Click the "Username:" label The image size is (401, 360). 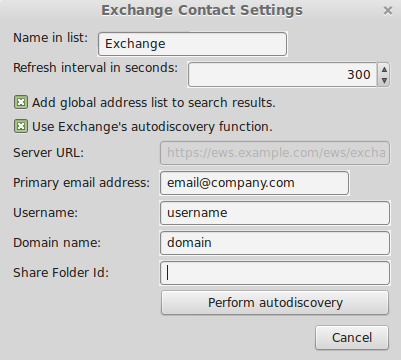(46, 213)
